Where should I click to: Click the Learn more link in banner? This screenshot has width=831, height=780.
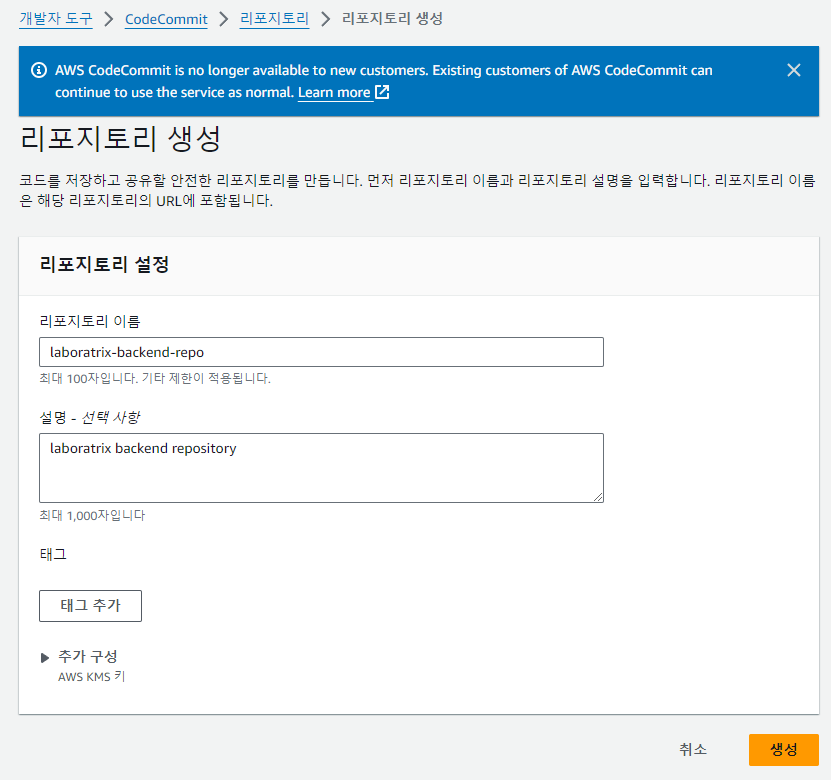(x=334, y=92)
